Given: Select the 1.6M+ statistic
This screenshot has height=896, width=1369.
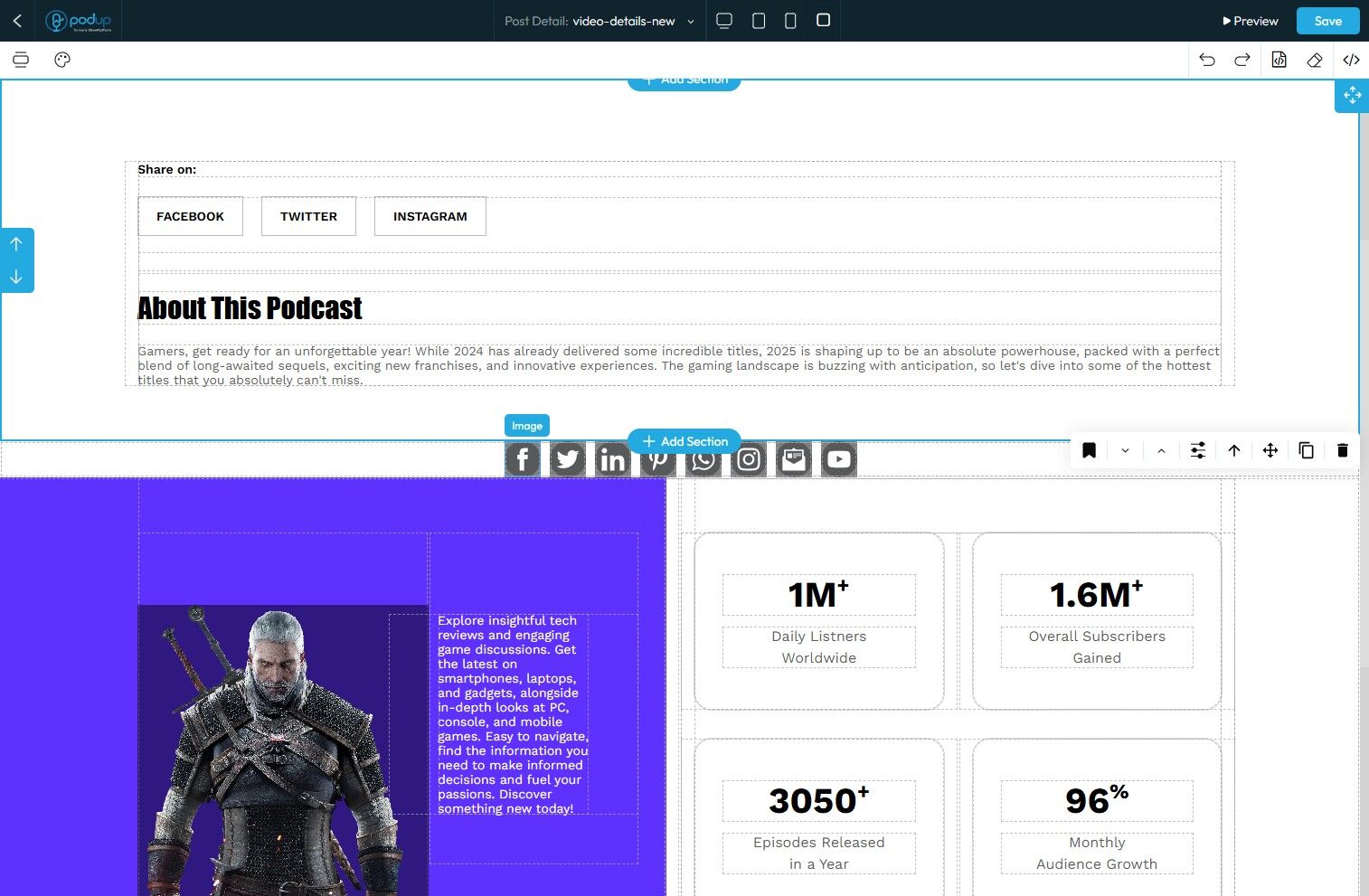Looking at the screenshot, I should point(1096,594).
